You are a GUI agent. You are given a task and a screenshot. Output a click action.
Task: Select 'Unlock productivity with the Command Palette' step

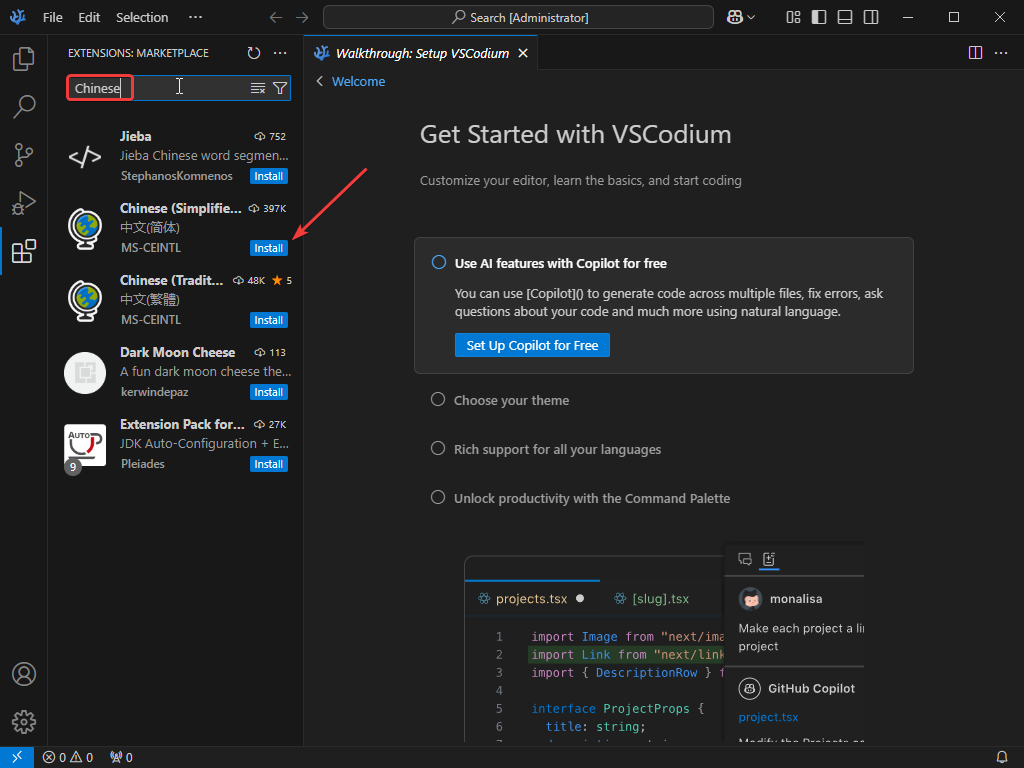591,498
